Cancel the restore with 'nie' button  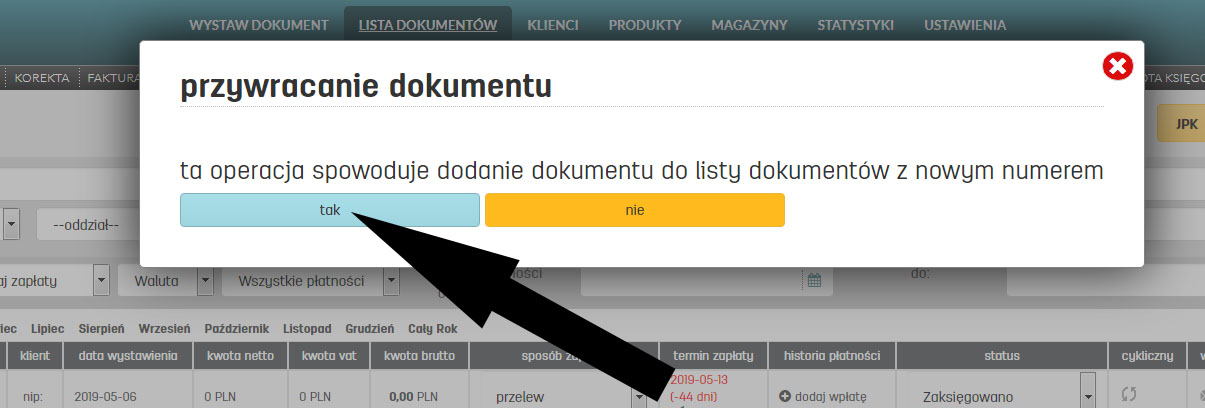click(634, 210)
